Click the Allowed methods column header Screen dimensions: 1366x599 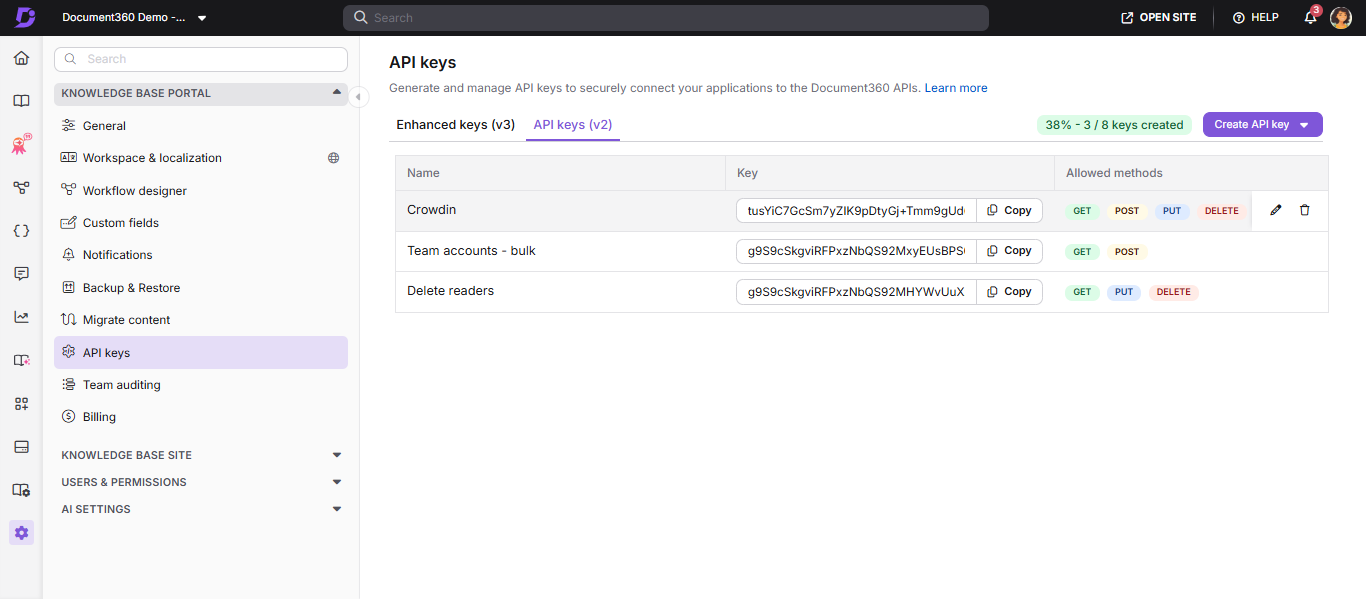click(1191, 173)
